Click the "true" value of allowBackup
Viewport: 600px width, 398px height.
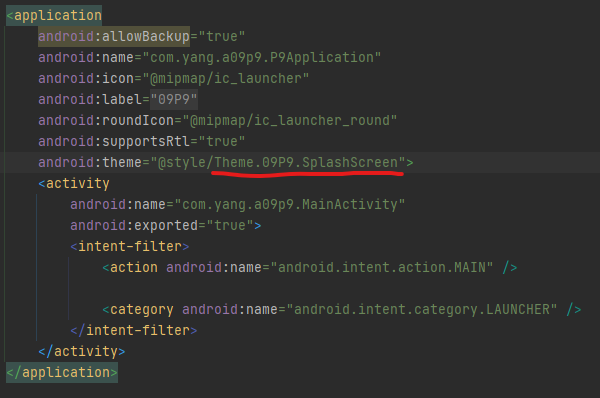click(222, 36)
